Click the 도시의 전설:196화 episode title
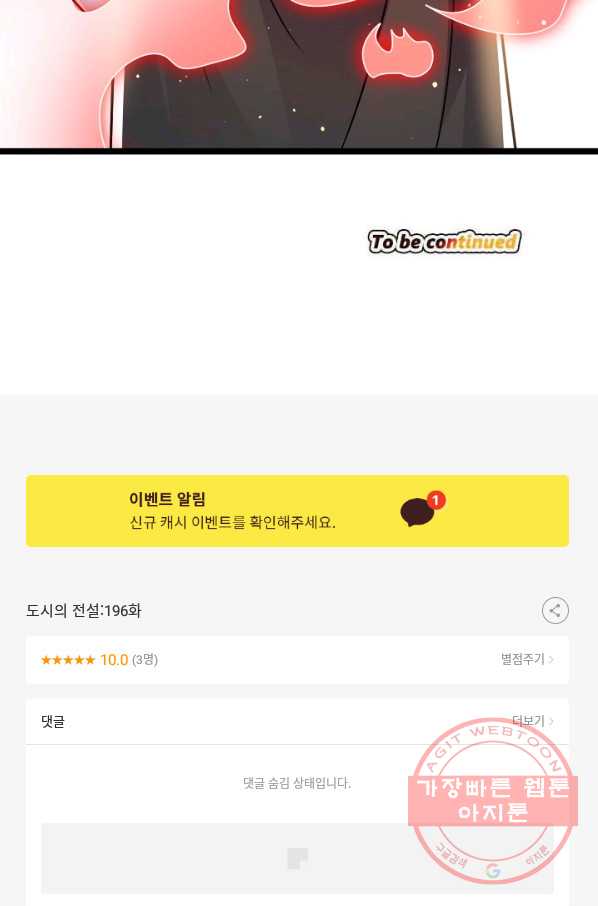This screenshot has width=598, height=906. [x=84, y=611]
